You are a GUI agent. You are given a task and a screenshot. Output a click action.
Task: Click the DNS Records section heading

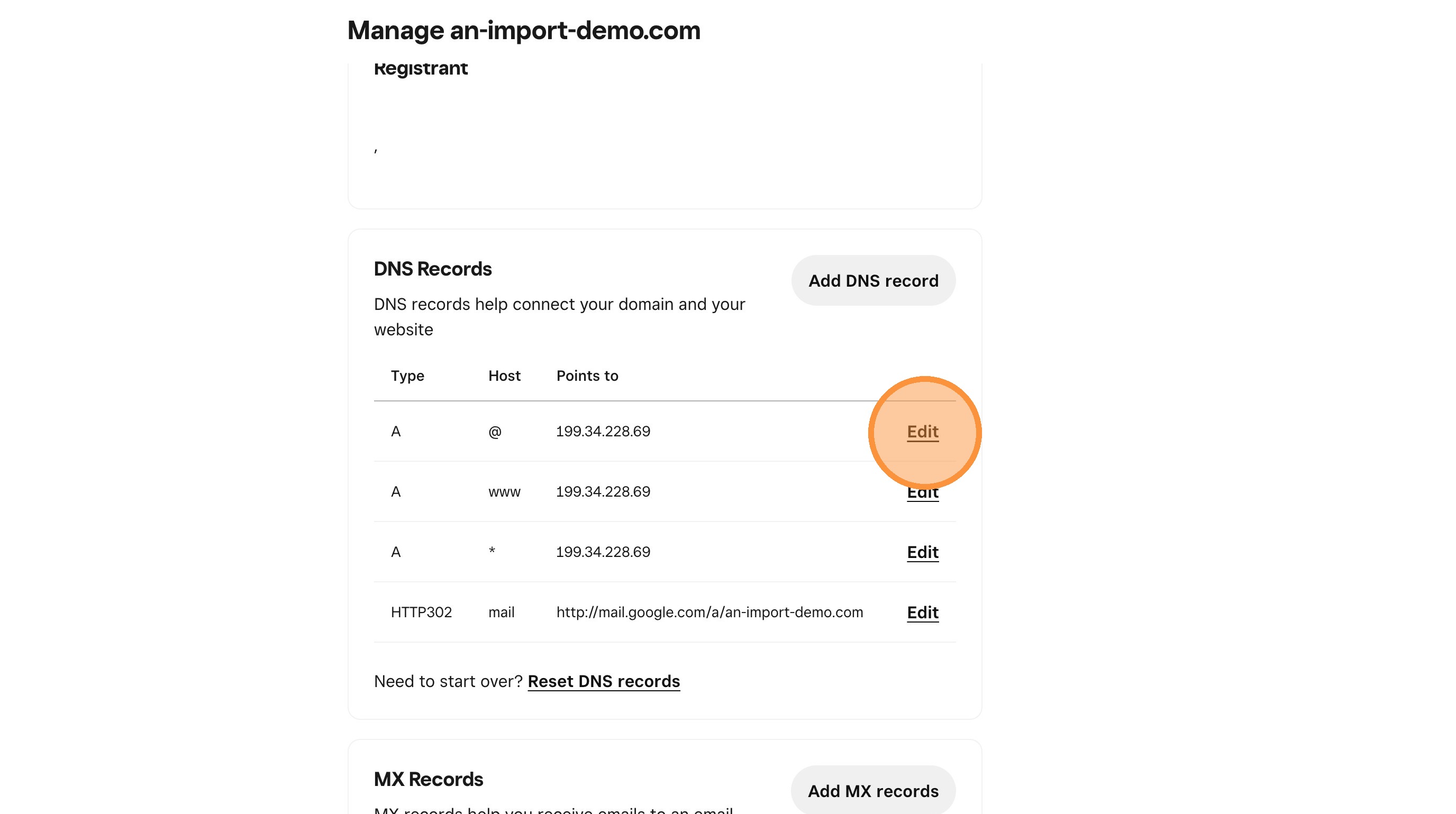[x=432, y=269]
